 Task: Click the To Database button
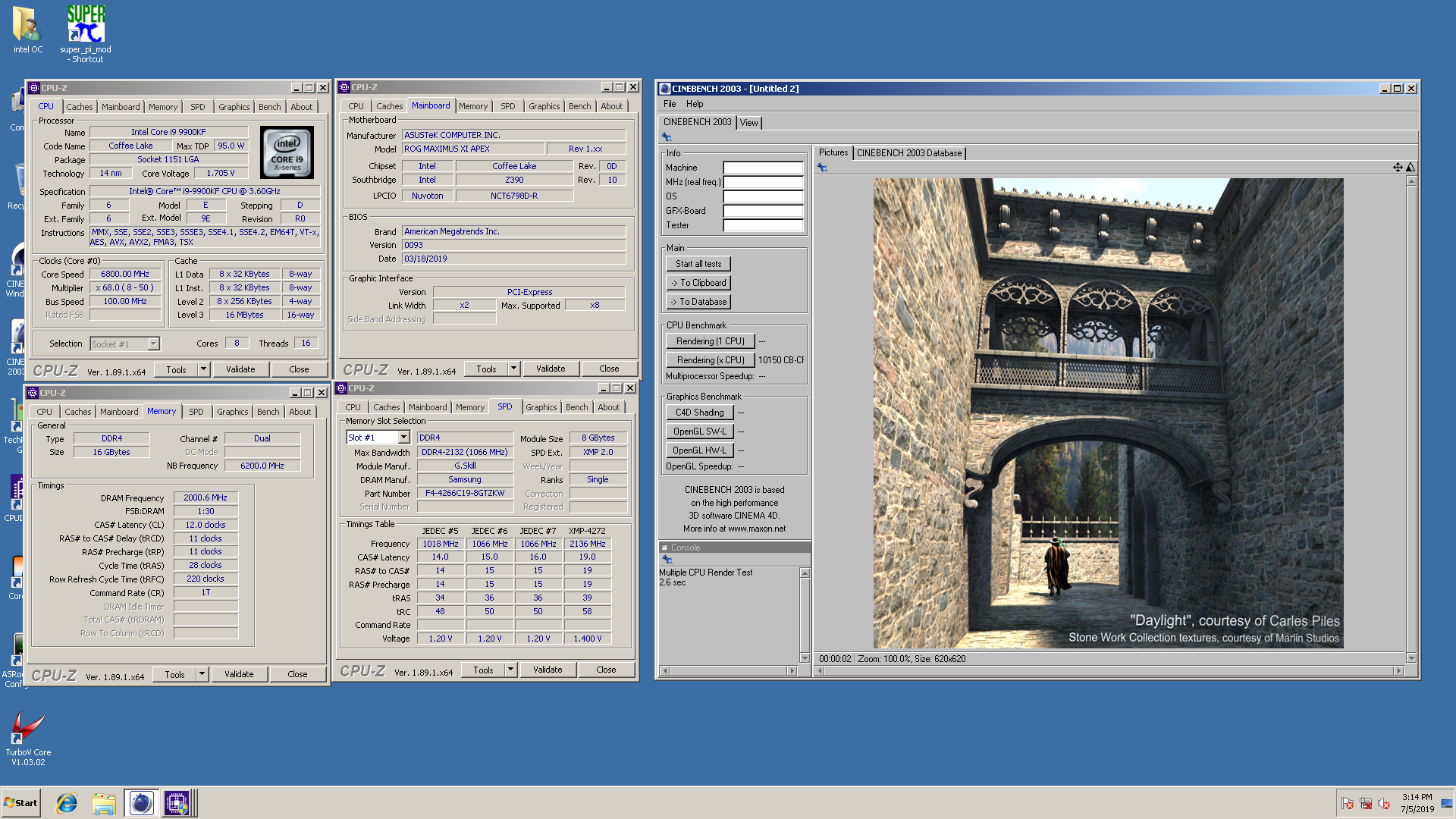pyautogui.click(x=698, y=302)
